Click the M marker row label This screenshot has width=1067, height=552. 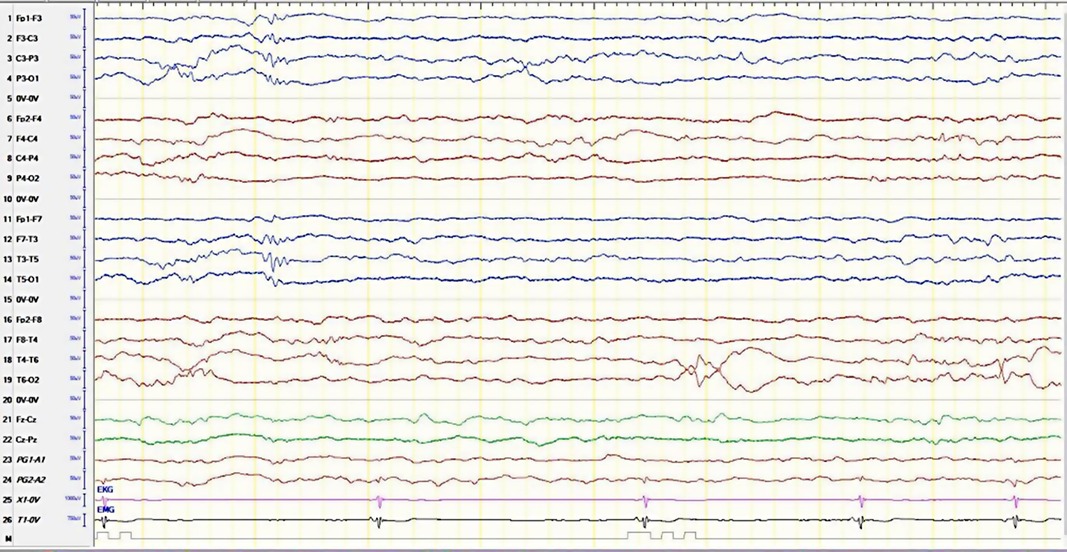(x=7, y=538)
